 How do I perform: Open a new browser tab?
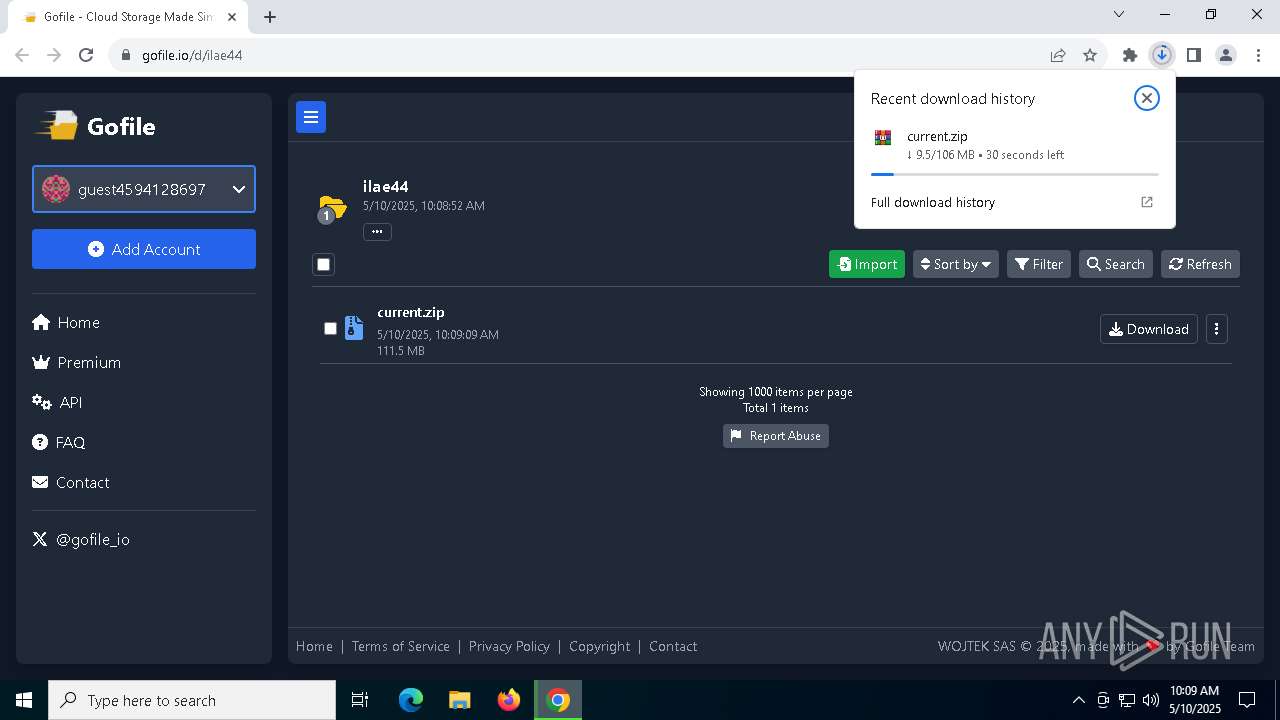pos(270,17)
